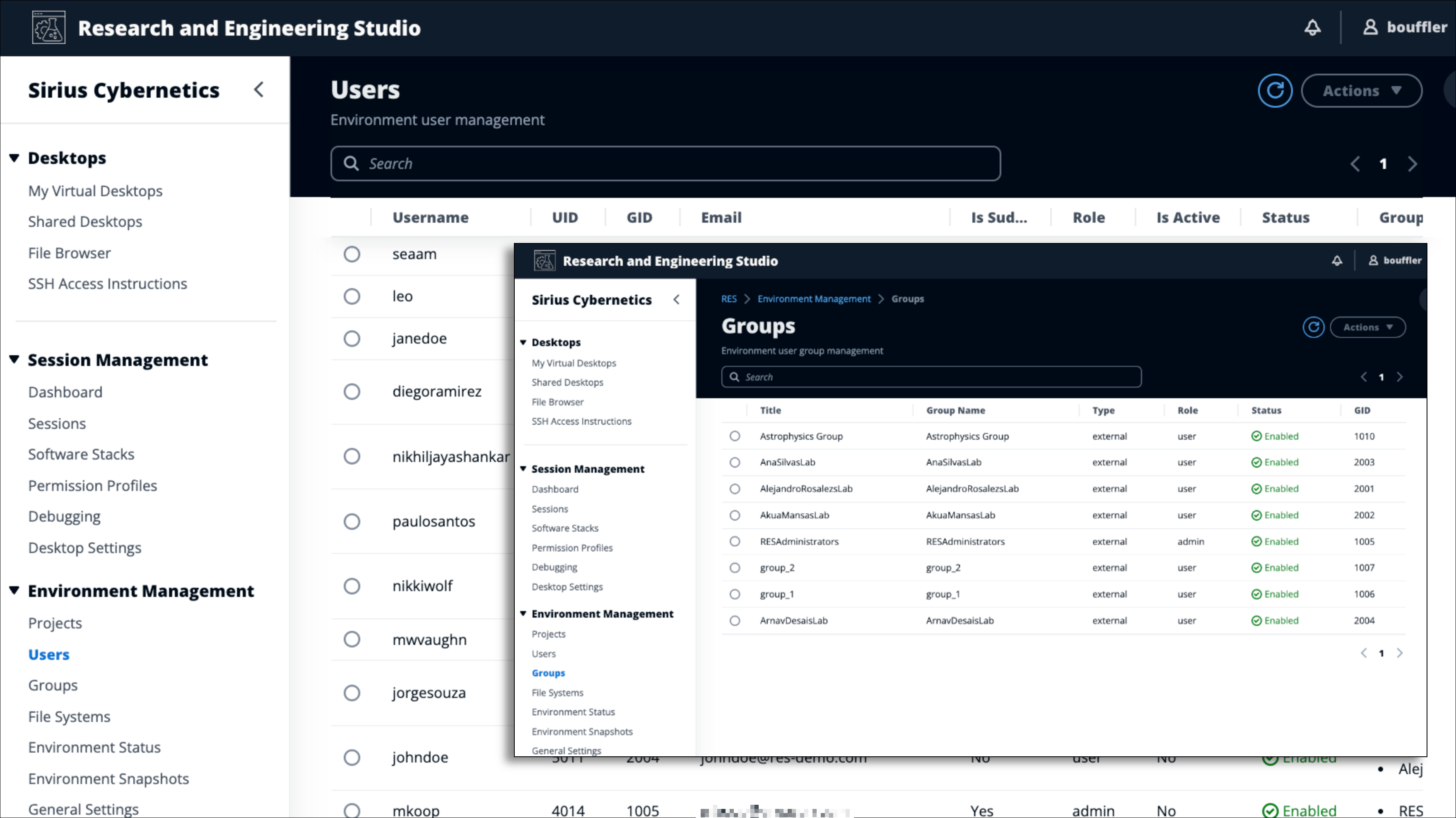Collapse the Sirius Cybernetics sidebar with the chevron
Viewport: 1456px width, 818px height.
pyautogui.click(x=259, y=89)
